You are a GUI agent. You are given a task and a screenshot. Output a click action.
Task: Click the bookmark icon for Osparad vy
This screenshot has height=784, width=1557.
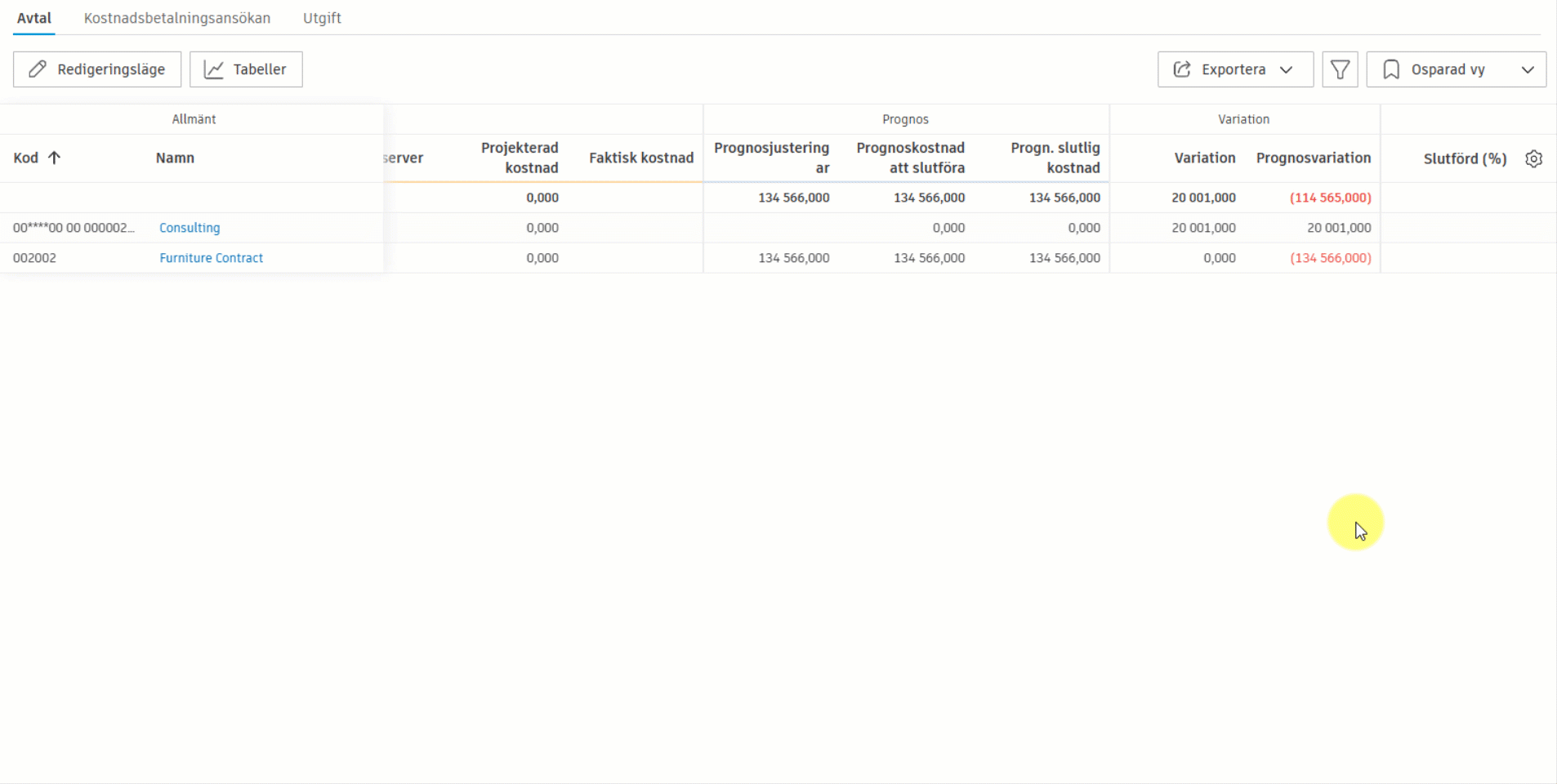coord(1391,69)
